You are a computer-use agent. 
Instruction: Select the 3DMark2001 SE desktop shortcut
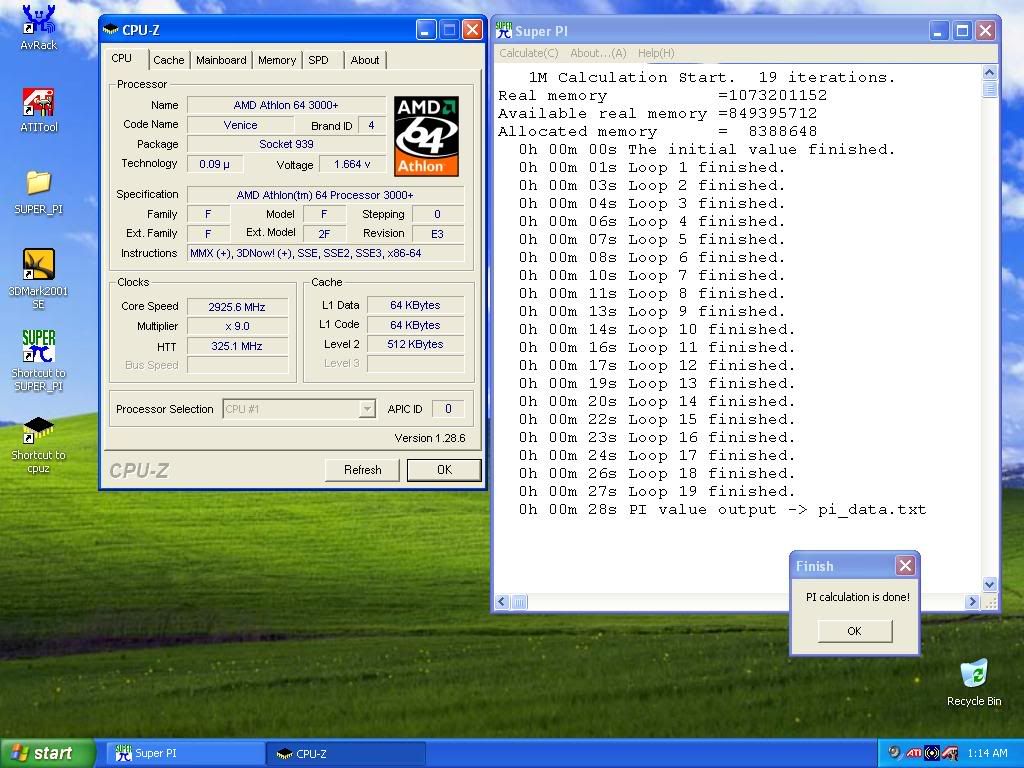(x=39, y=280)
